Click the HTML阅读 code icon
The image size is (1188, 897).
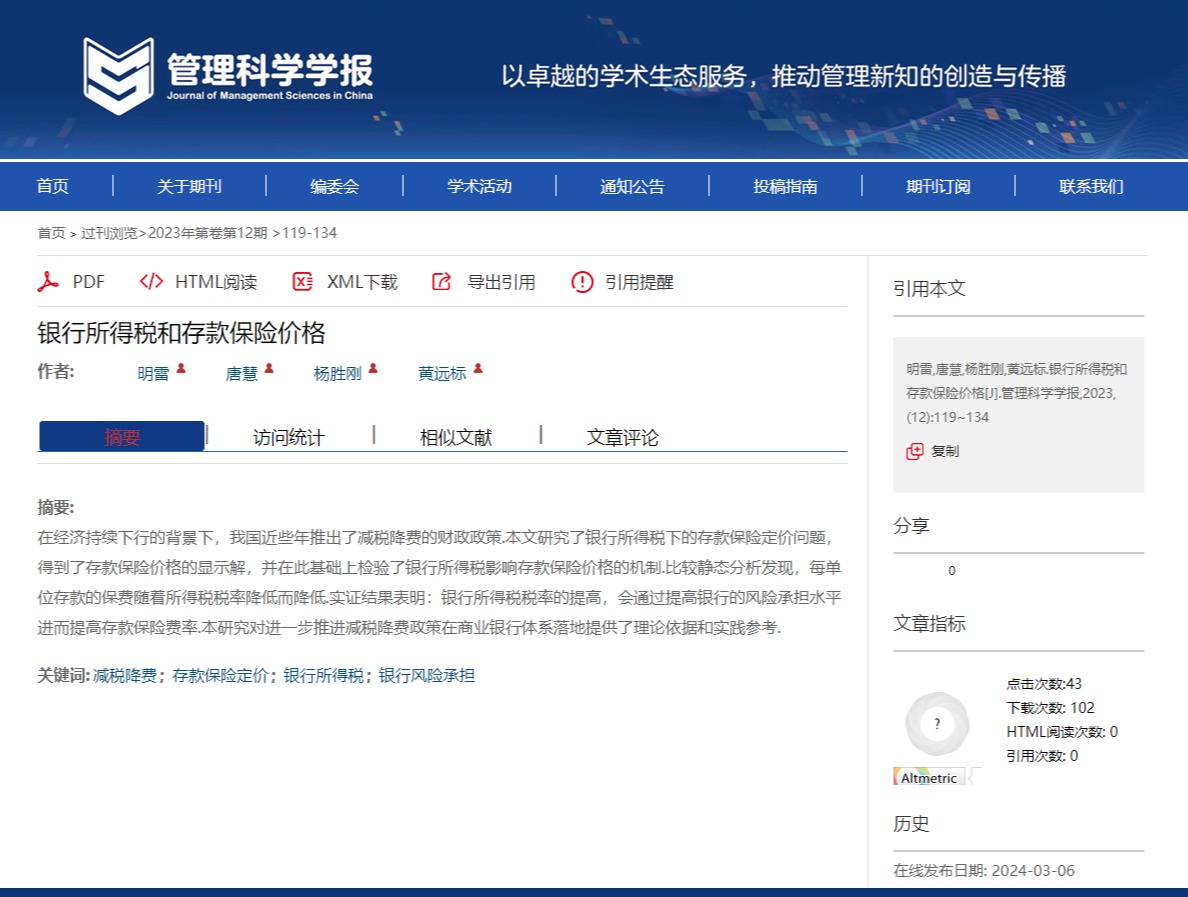pos(151,282)
